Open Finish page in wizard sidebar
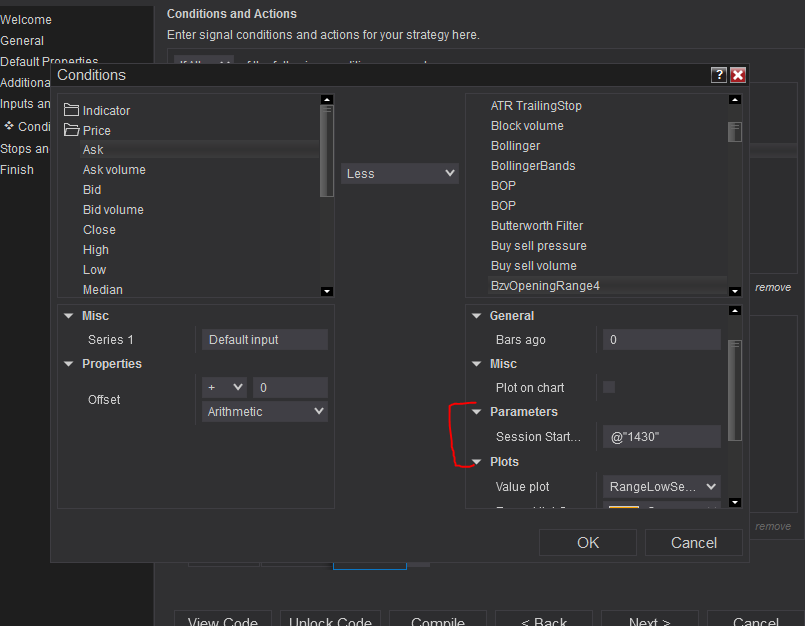 [x=17, y=170]
